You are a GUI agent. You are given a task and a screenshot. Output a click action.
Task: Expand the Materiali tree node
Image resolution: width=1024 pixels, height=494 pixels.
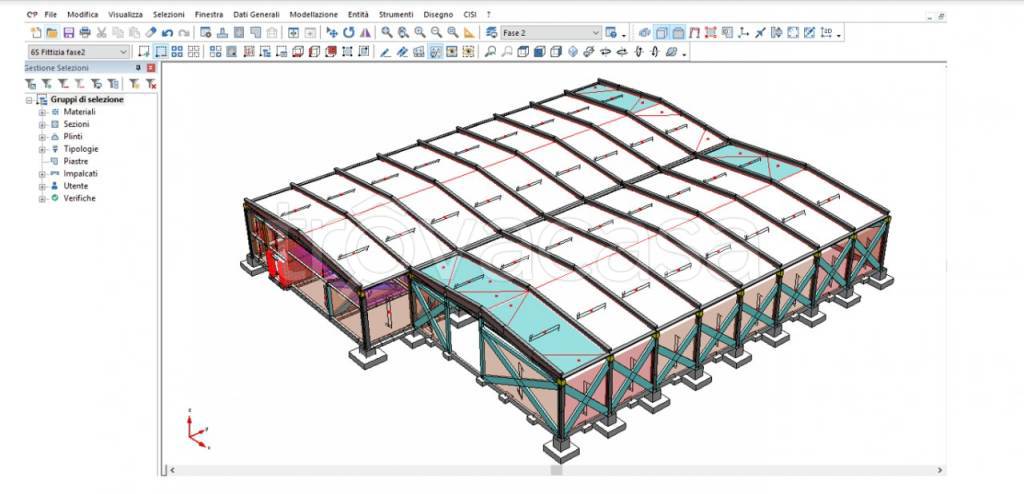[42, 112]
